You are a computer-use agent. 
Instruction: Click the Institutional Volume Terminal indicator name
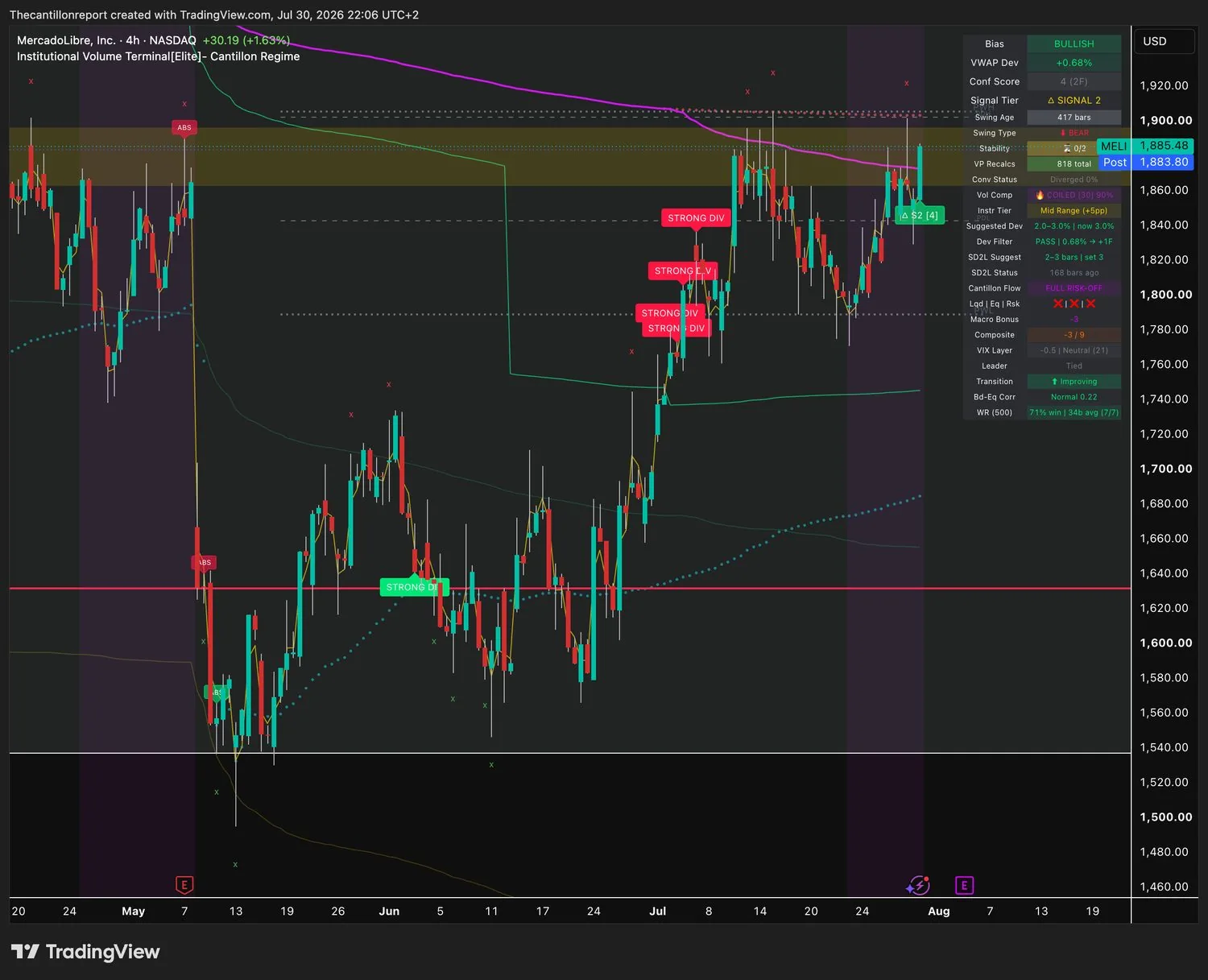158,56
